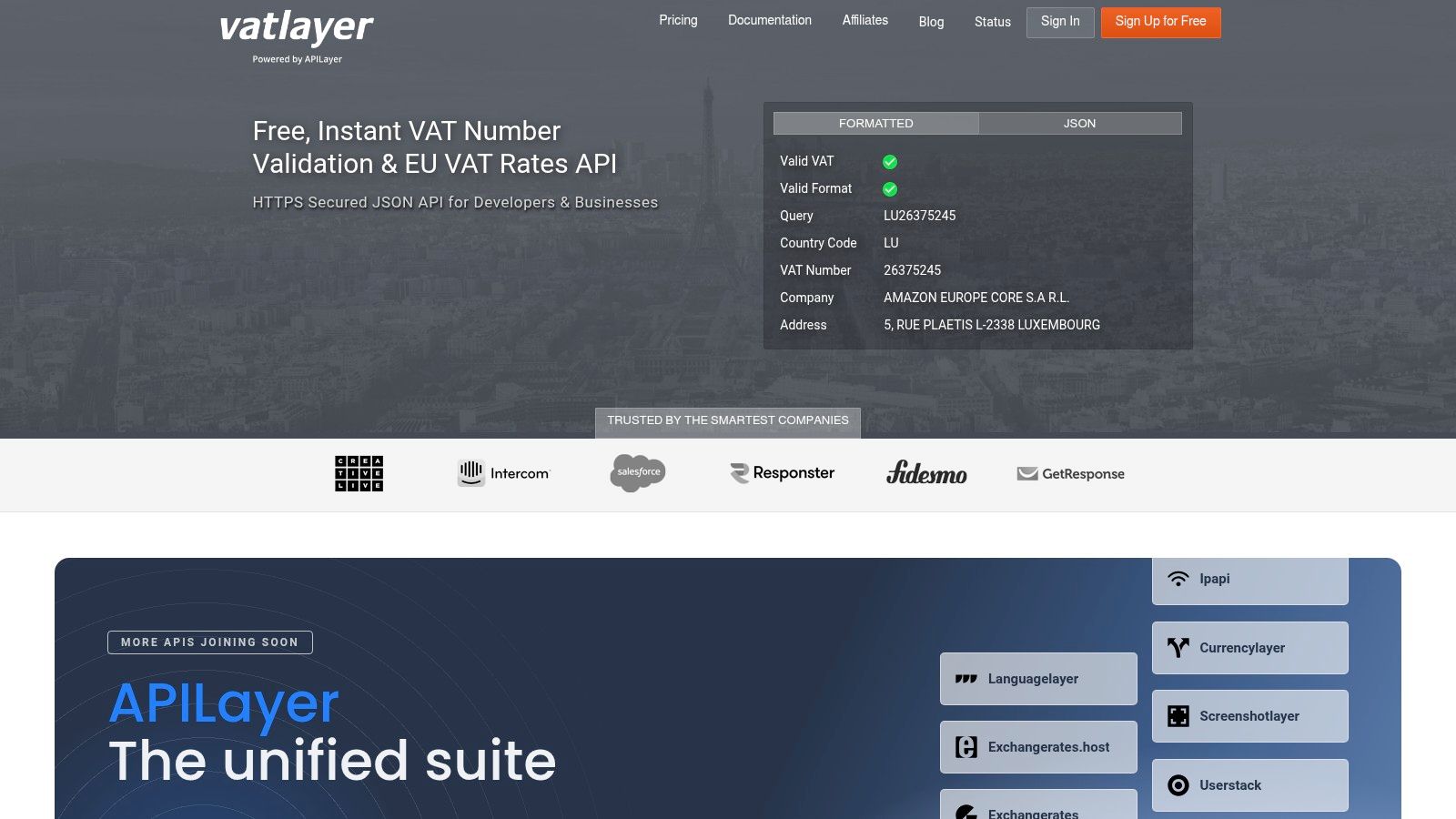Select the address 5, RUE PLAETIS L-2338 LUXEMBOURG

point(992,325)
